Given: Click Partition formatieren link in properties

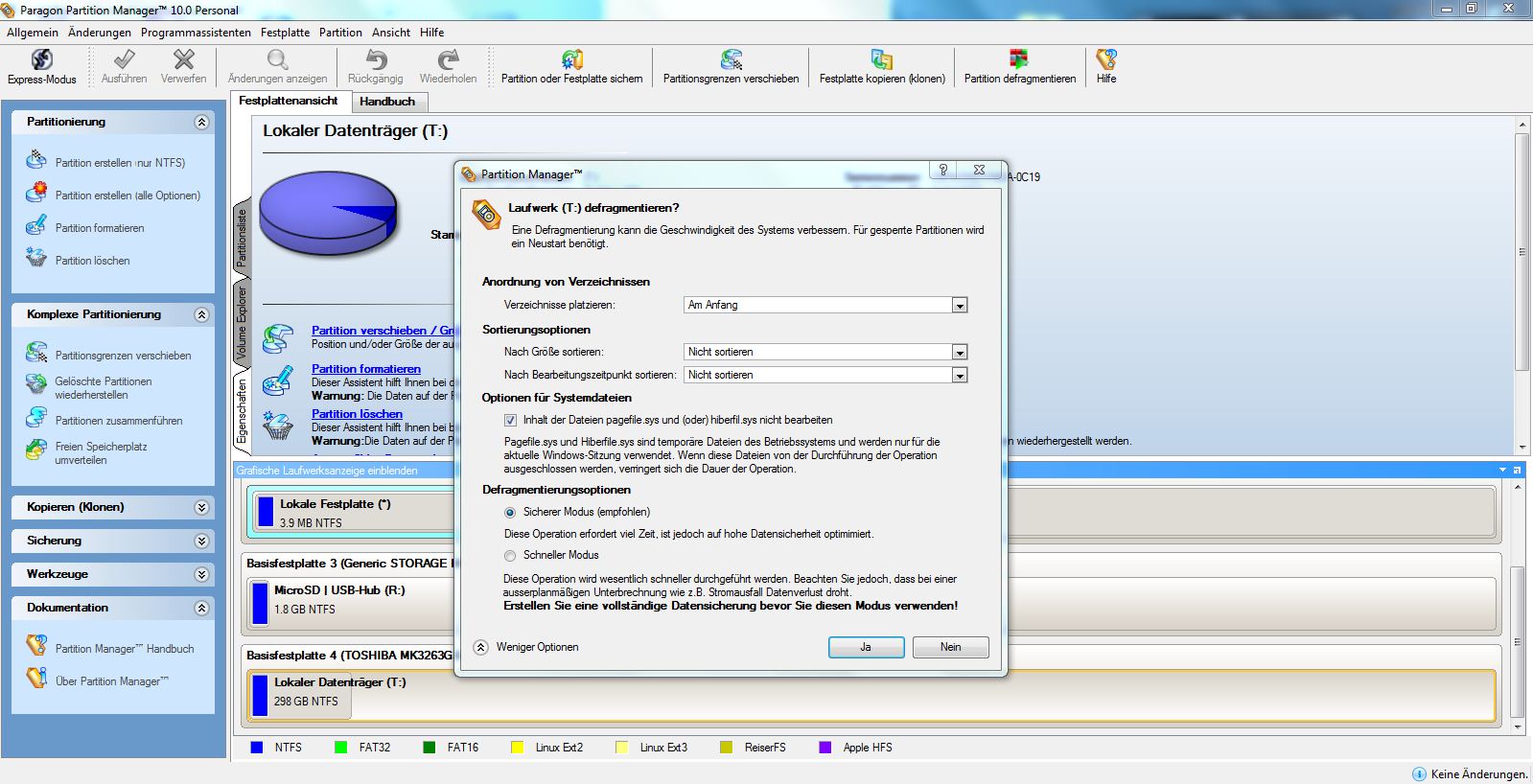Looking at the screenshot, I should click(x=366, y=368).
